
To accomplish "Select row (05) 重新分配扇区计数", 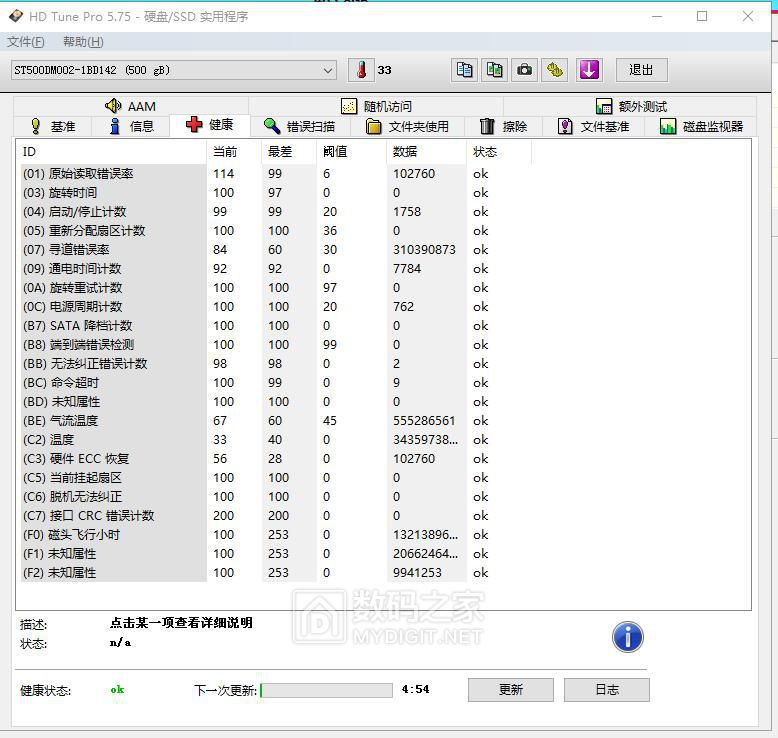I will (x=274, y=231).
